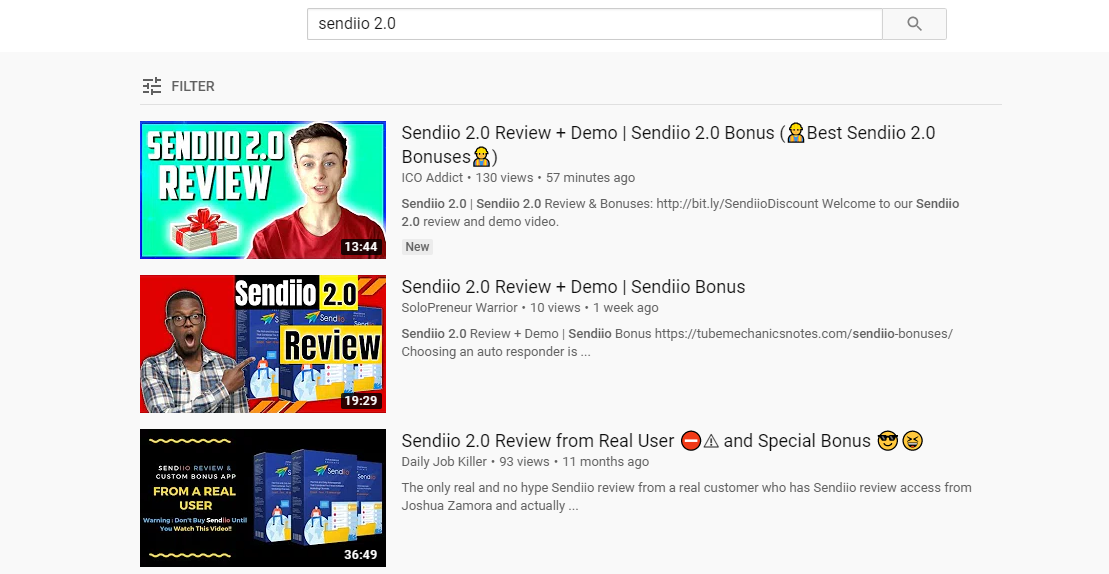Open the ICO Addict Sendiio 2.0 Review thumbnail

coord(263,190)
